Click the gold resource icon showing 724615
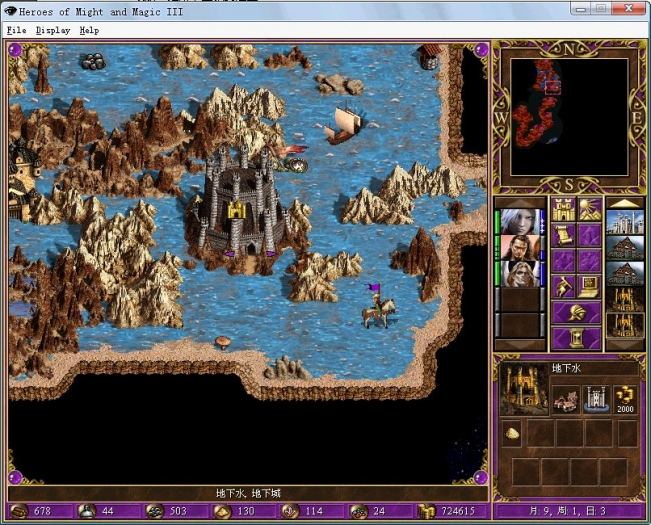651x525 pixels. point(426,511)
